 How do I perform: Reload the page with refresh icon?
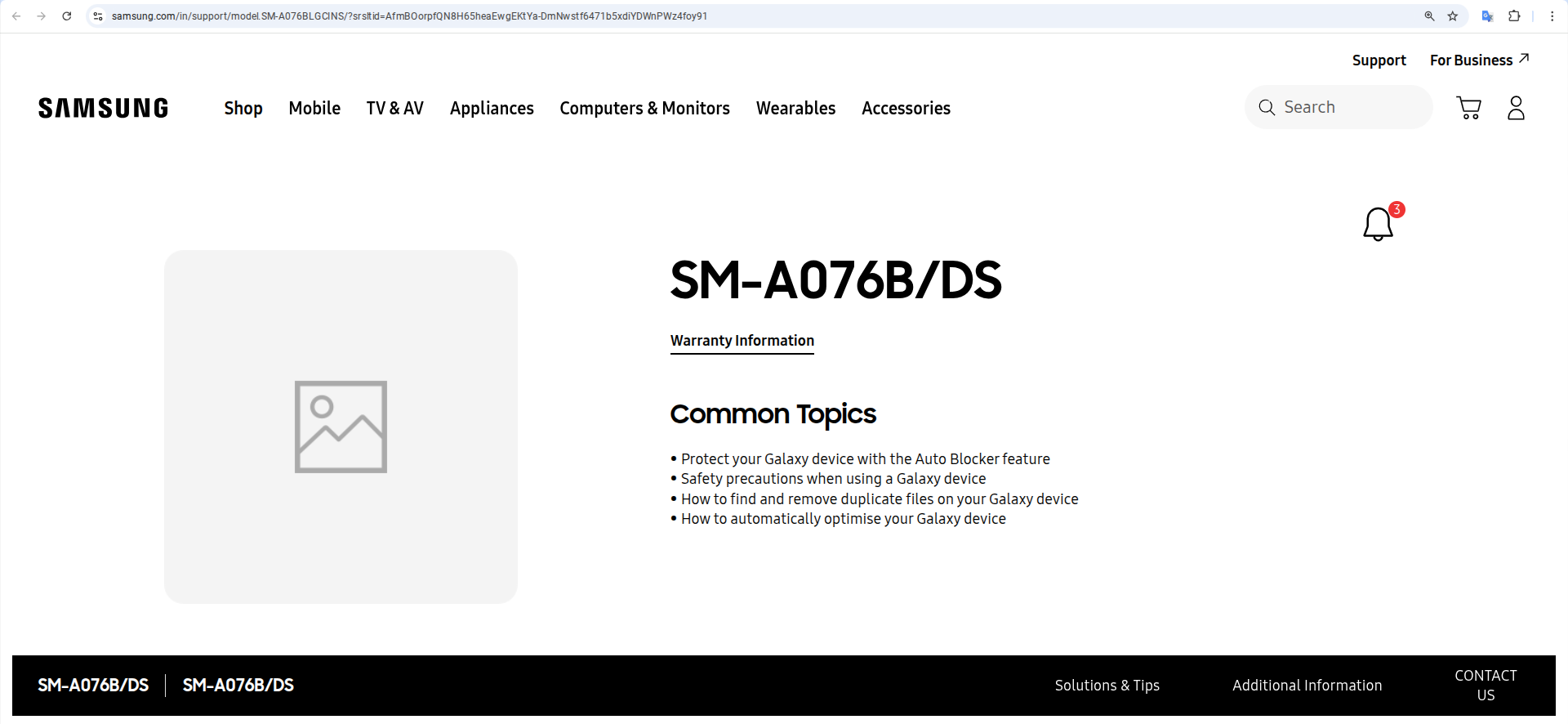pos(67,16)
